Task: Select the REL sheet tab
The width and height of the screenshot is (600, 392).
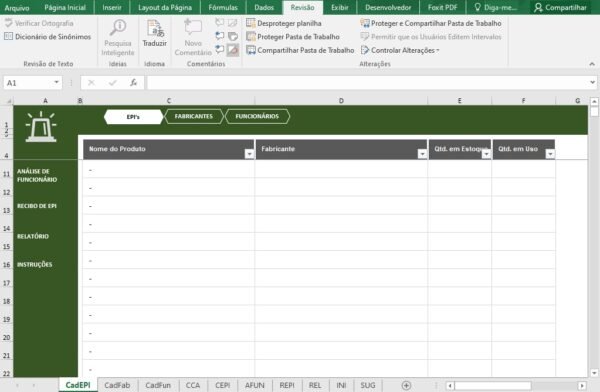Action: point(315,385)
